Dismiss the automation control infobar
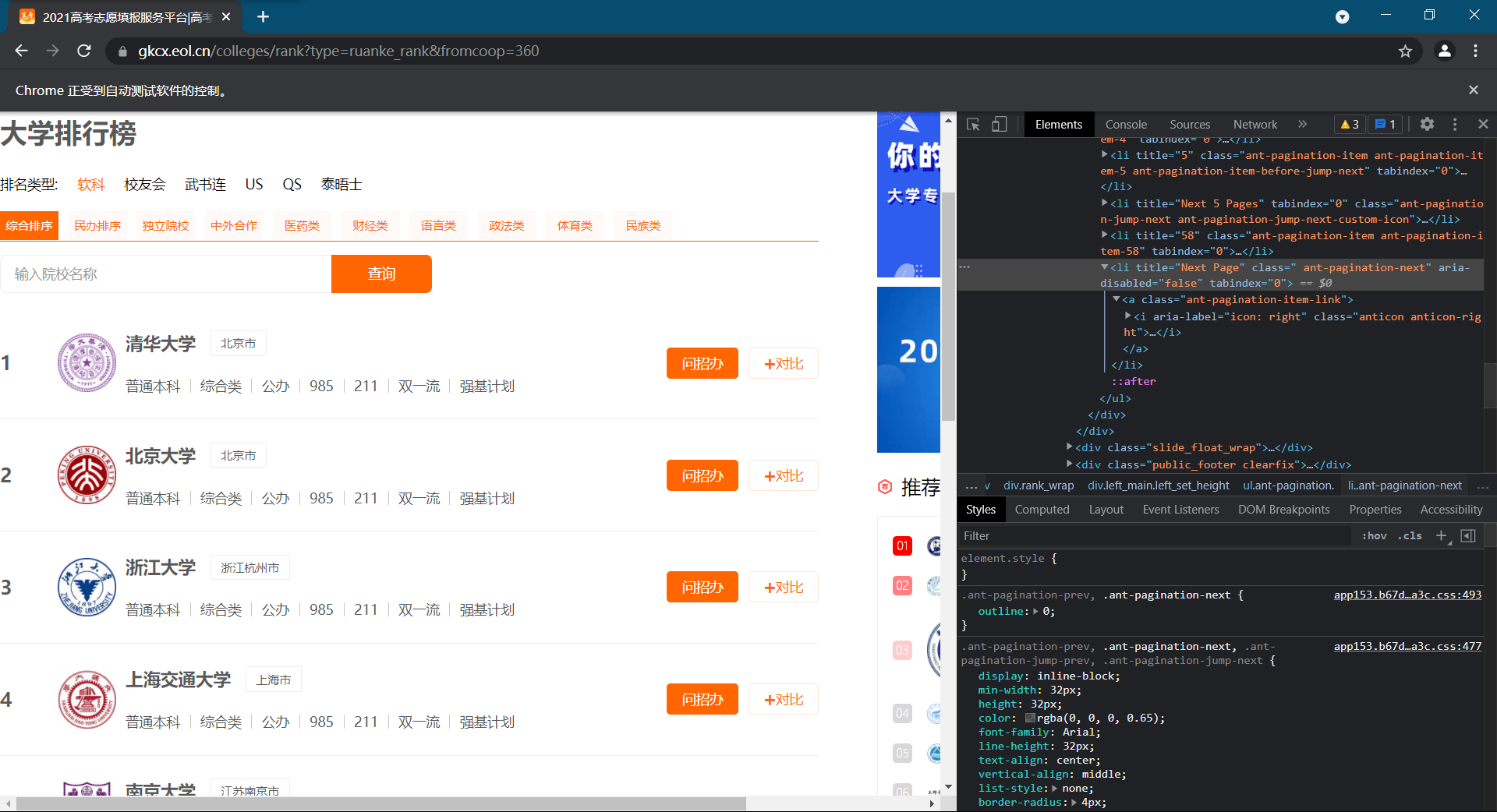 tap(1473, 90)
